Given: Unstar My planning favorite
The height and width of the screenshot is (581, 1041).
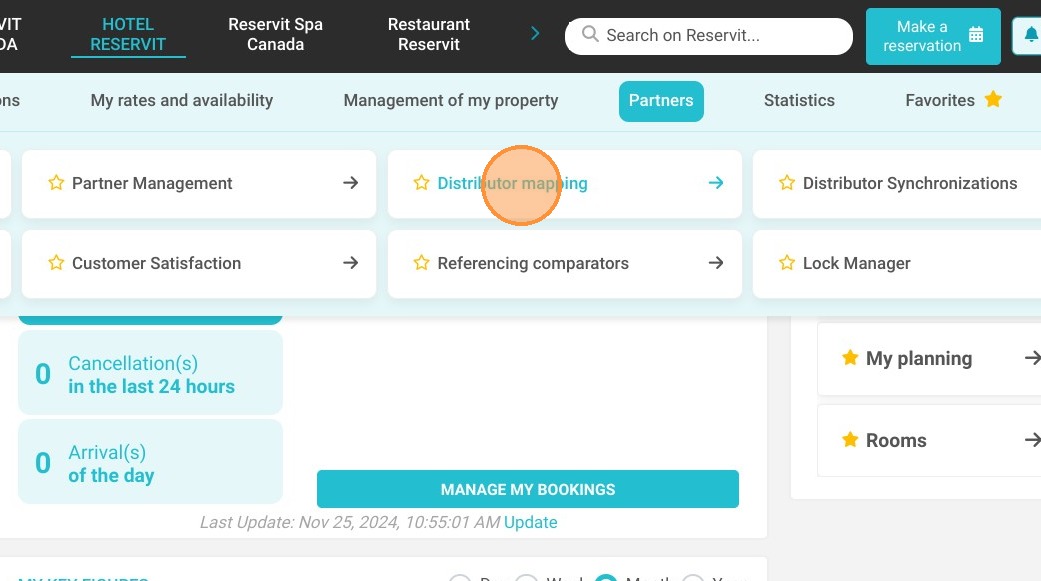Looking at the screenshot, I should coord(850,358).
